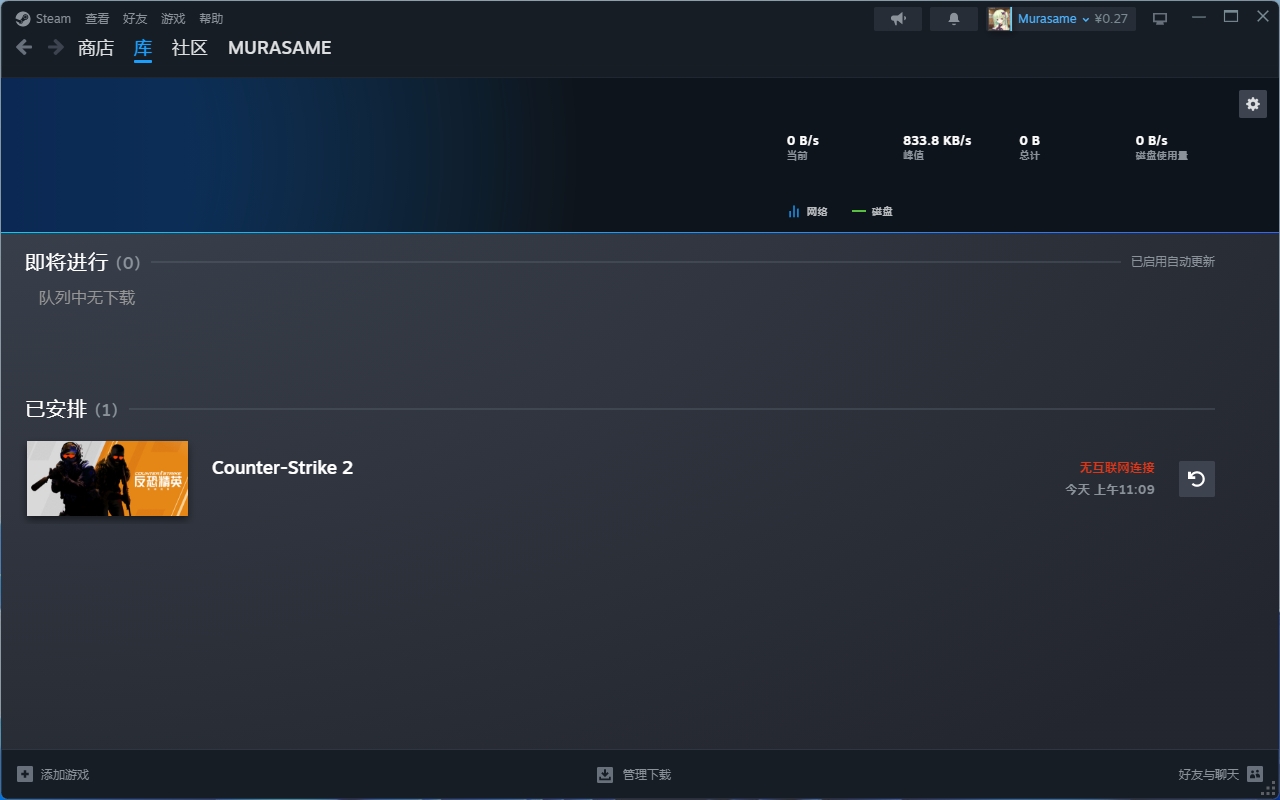Click the 0 B 总计 value

1030,141
